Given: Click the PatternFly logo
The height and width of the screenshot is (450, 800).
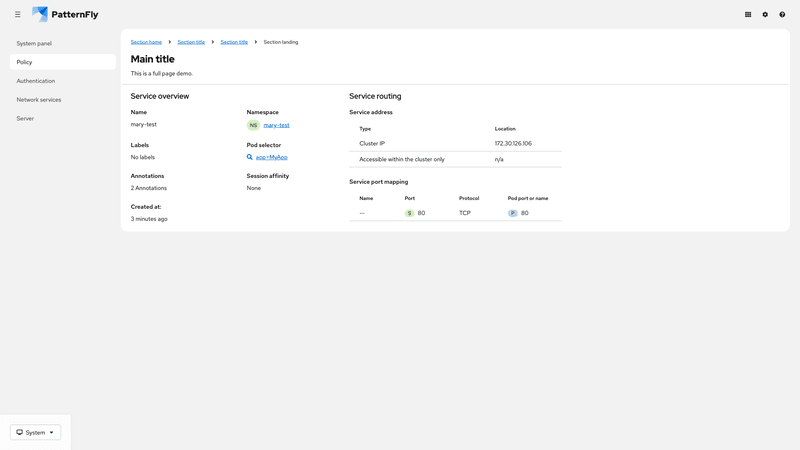Looking at the screenshot, I should (x=65, y=14).
